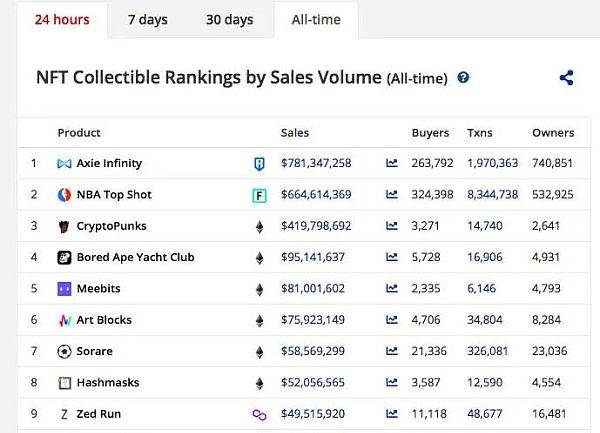The height and width of the screenshot is (433, 600).
Task: Open the sales chart icon for NBA Top Shot
Action: (391, 194)
